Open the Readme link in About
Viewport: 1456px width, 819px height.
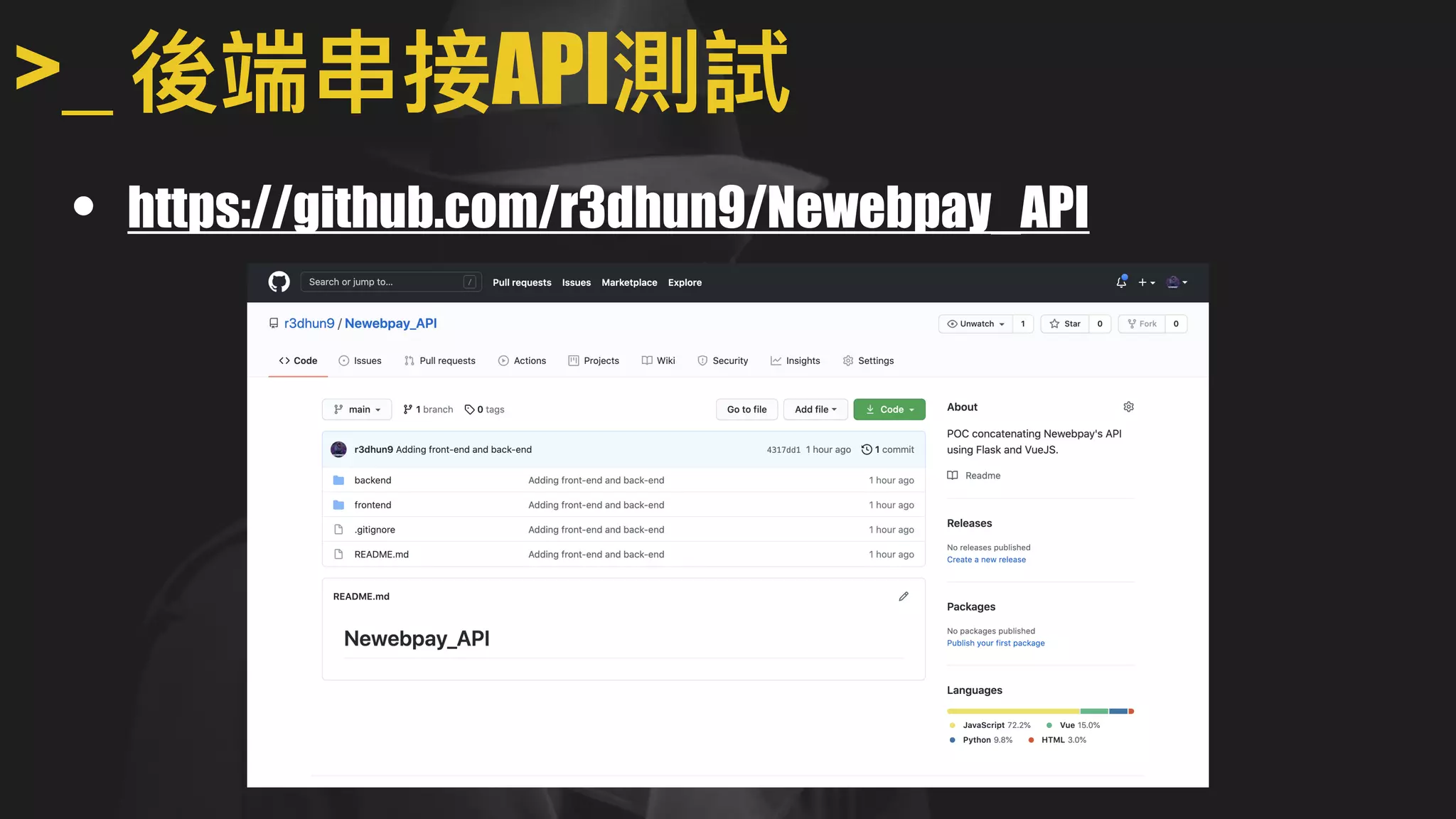click(974, 476)
